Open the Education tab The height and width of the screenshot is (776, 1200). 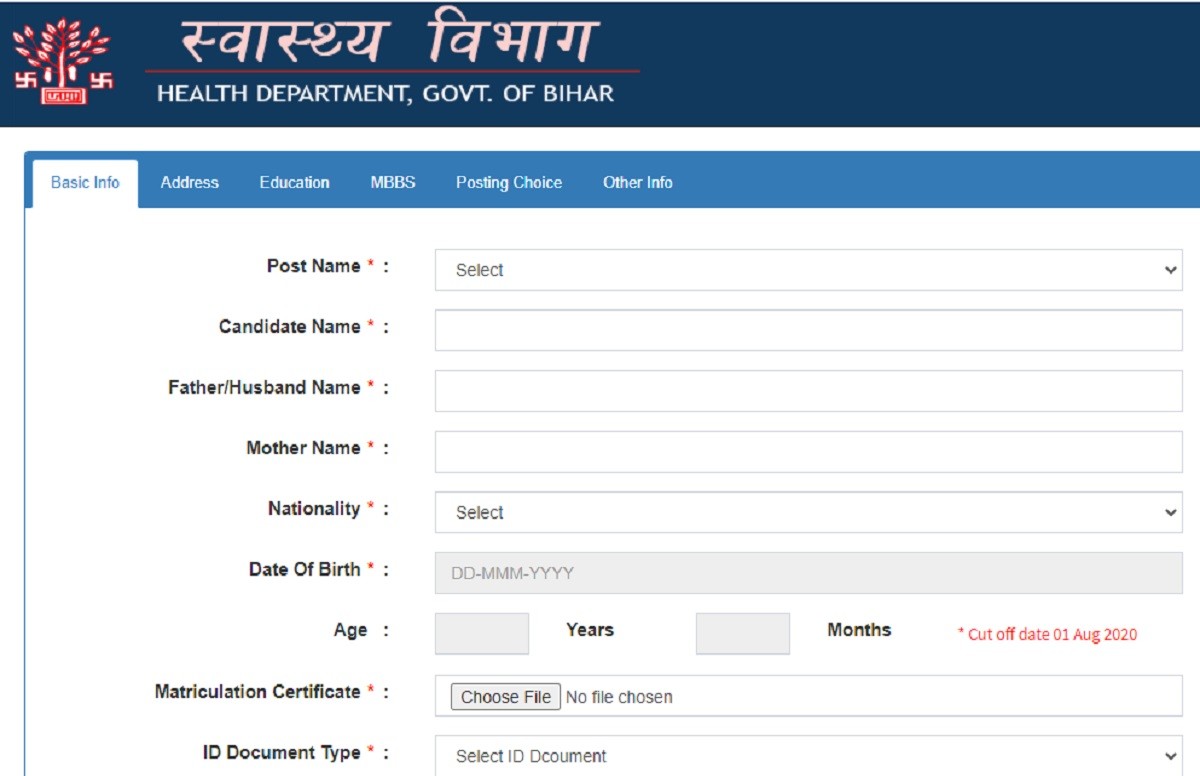click(294, 182)
